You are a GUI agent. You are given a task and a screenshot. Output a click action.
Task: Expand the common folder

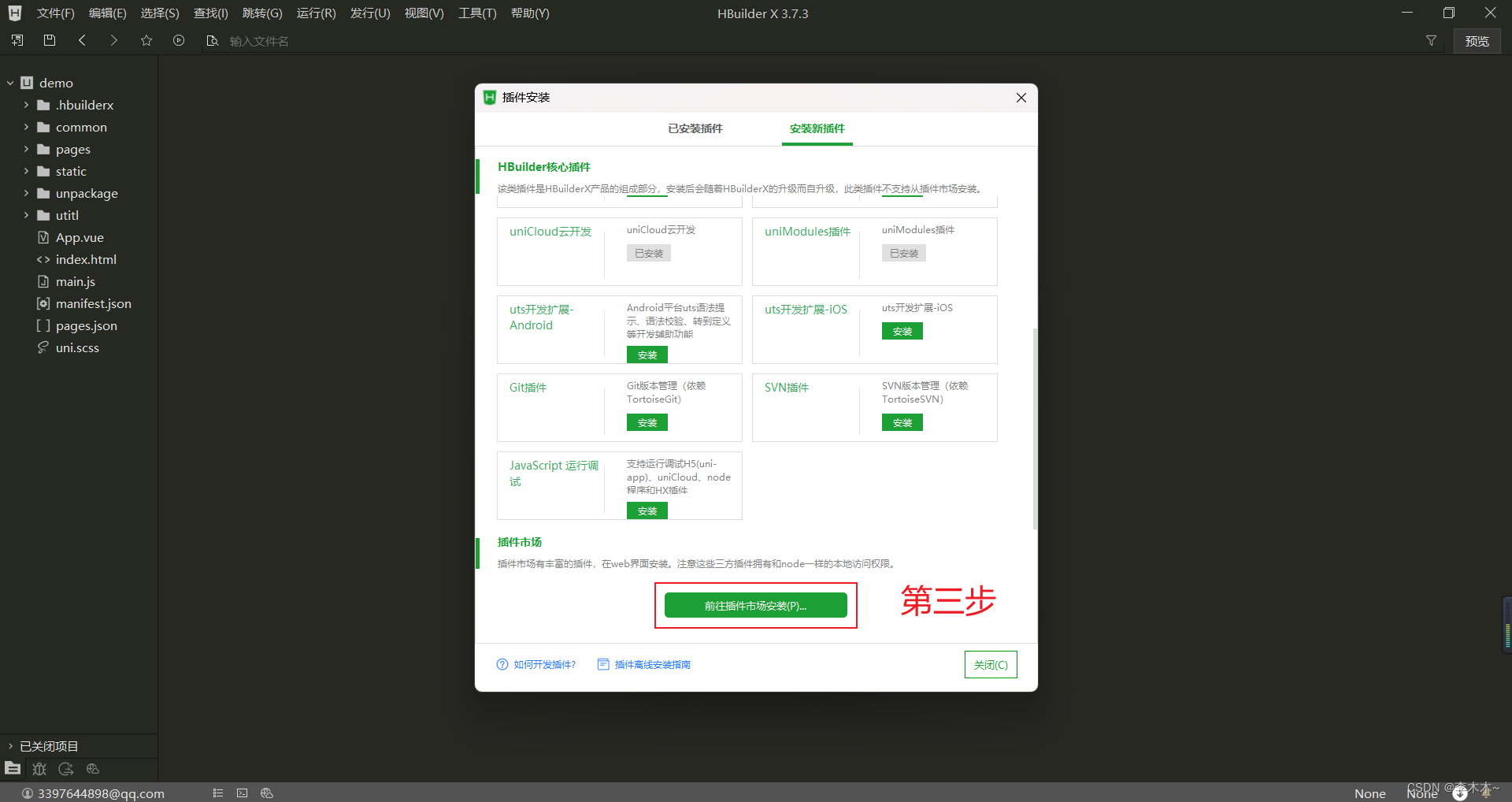point(26,127)
